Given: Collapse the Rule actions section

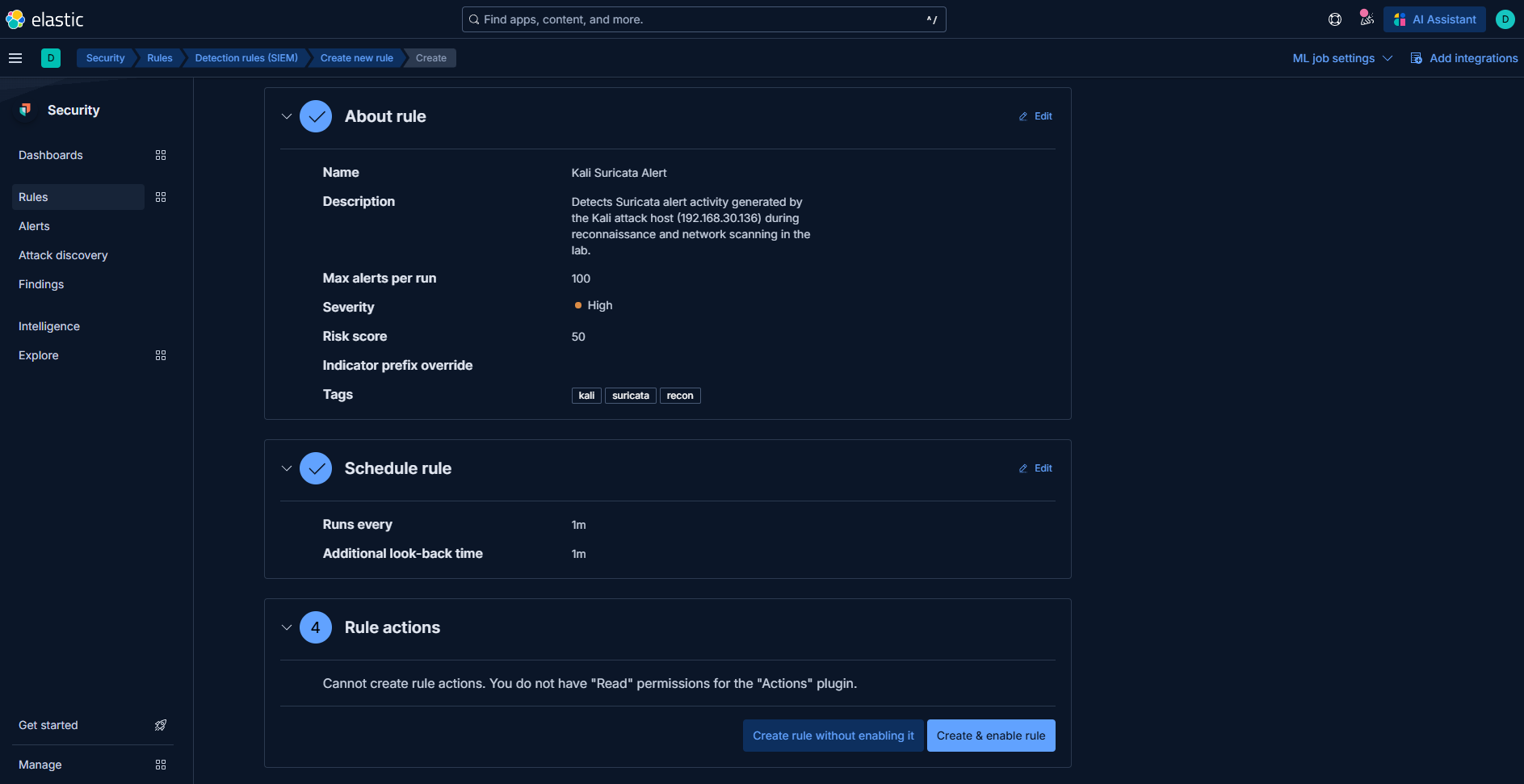Looking at the screenshot, I should tap(287, 627).
